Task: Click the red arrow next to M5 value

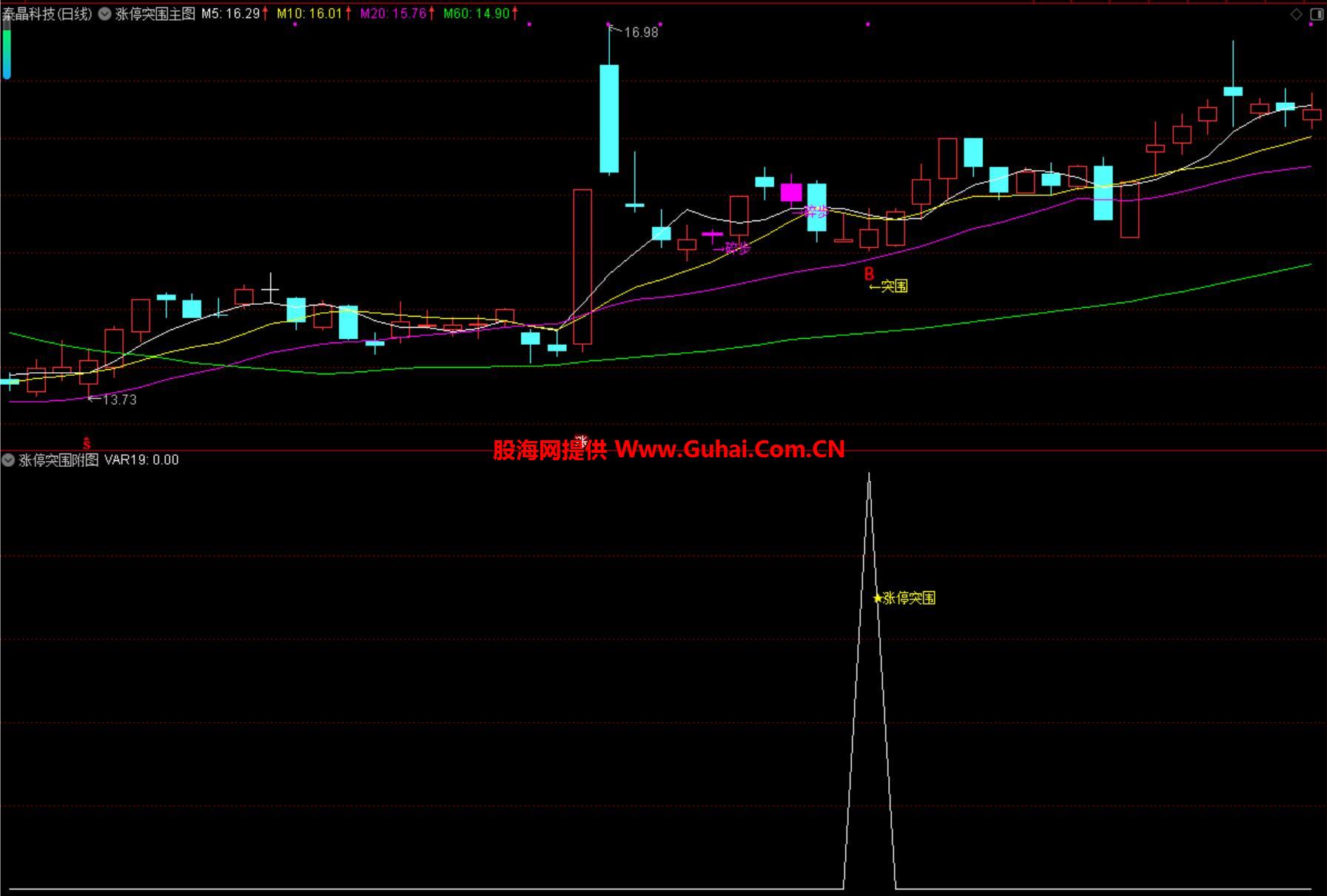Action: (266, 13)
